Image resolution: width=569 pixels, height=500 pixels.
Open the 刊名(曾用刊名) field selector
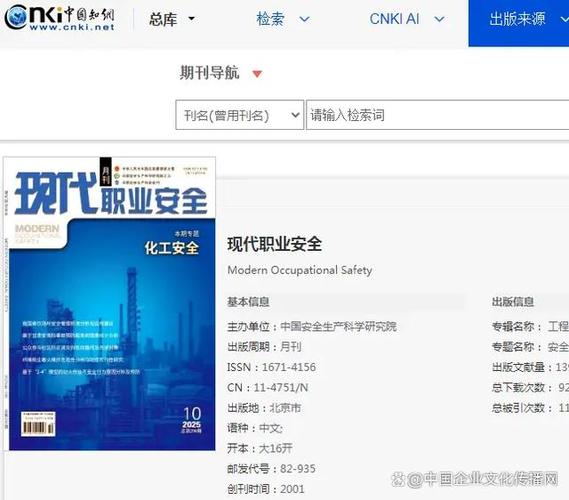pyautogui.click(x=240, y=115)
